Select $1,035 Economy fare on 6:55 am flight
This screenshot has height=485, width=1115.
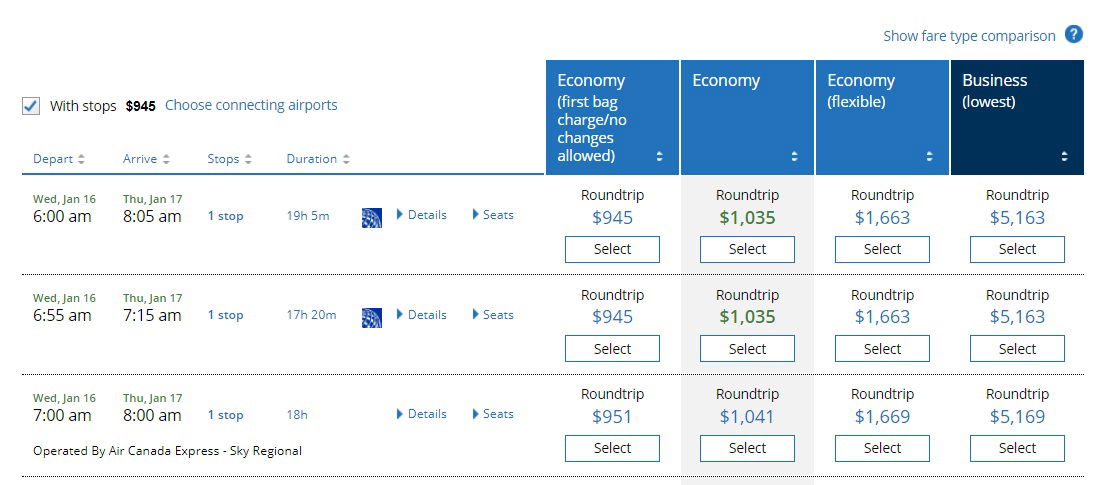(x=747, y=349)
